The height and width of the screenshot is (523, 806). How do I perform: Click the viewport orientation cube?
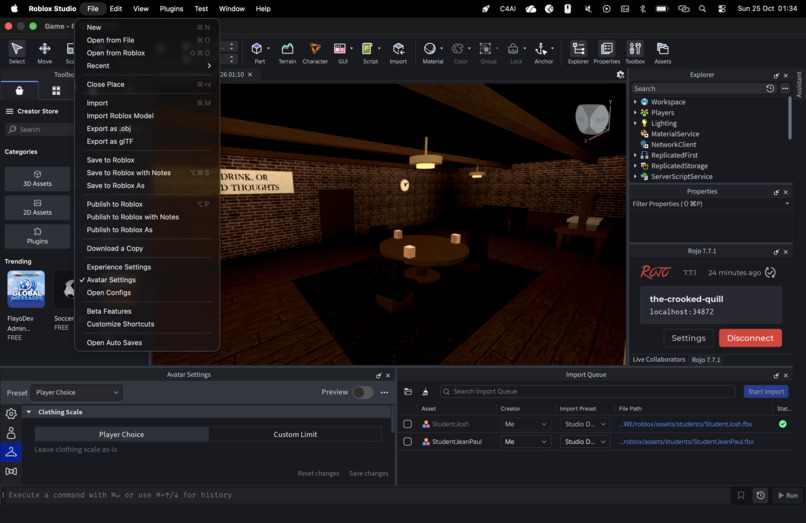click(592, 118)
